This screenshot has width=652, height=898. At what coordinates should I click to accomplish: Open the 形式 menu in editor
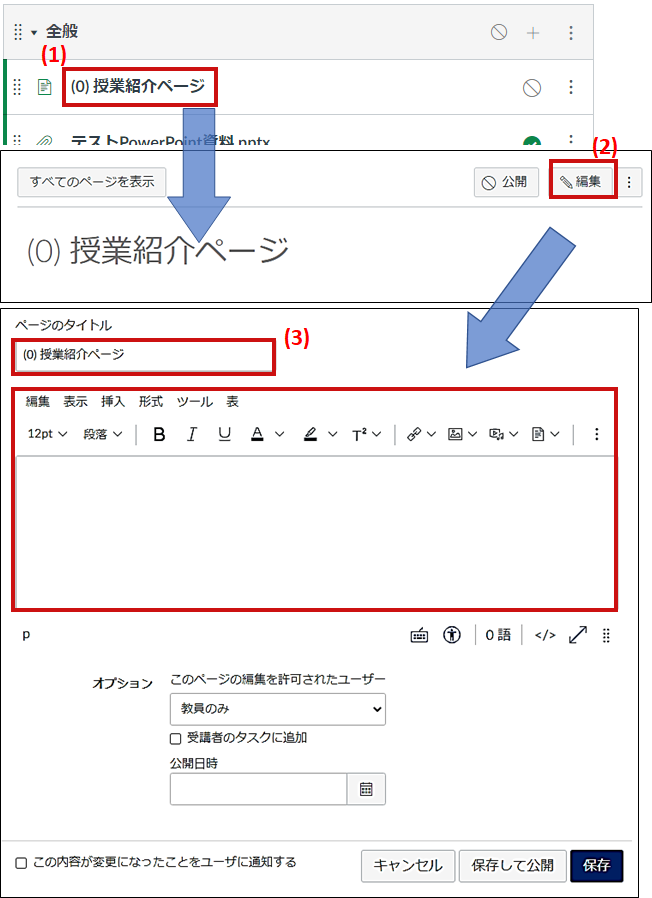(x=151, y=402)
